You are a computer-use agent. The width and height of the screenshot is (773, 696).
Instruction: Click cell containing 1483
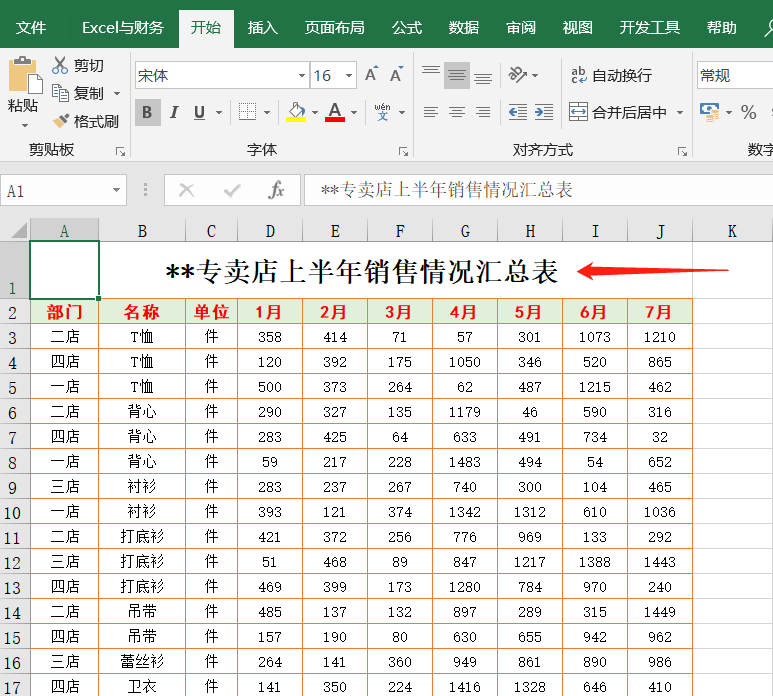464,462
